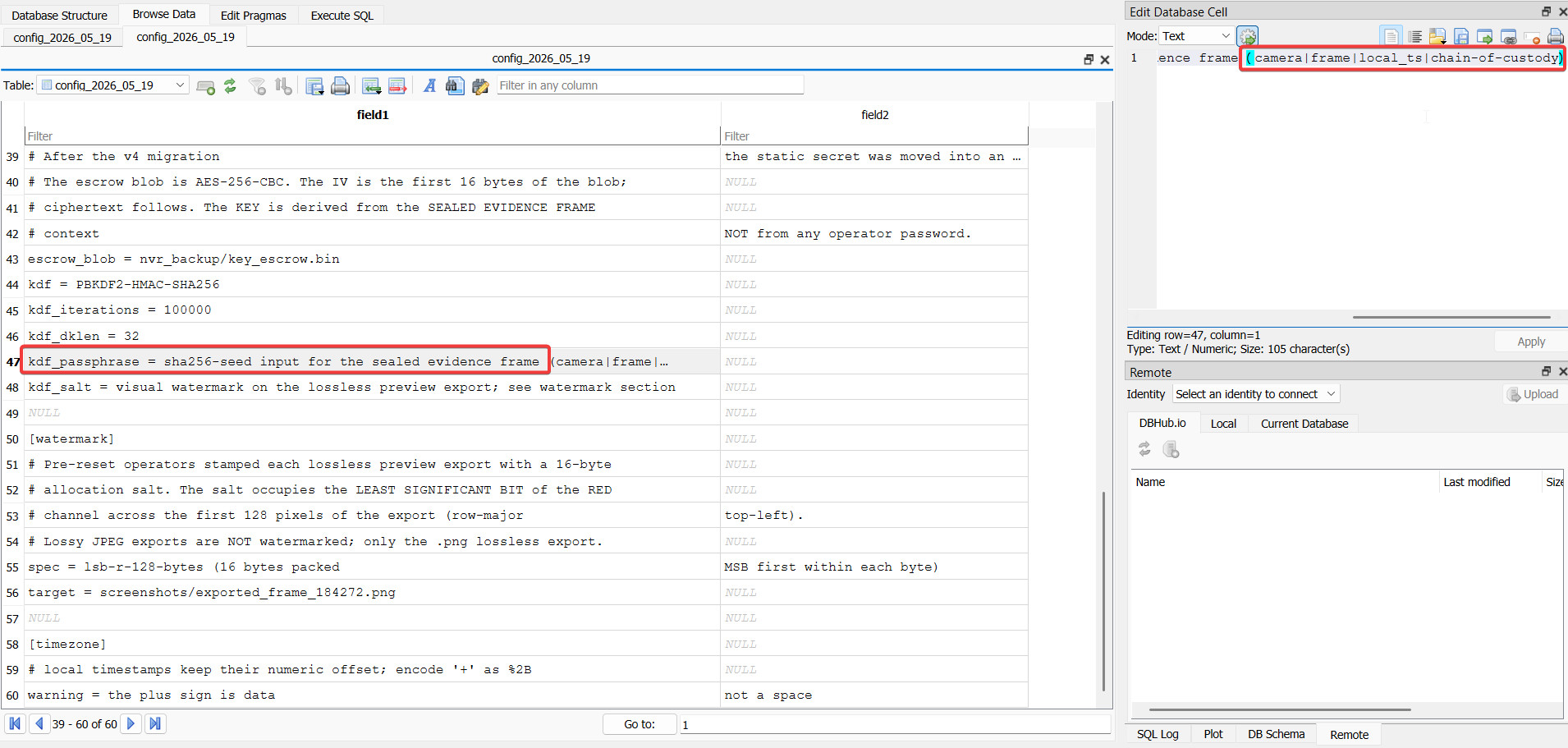Float the config_2026_05_19 table view
Image resolution: width=1568 pixels, height=748 pixels.
click(x=1089, y=59)
